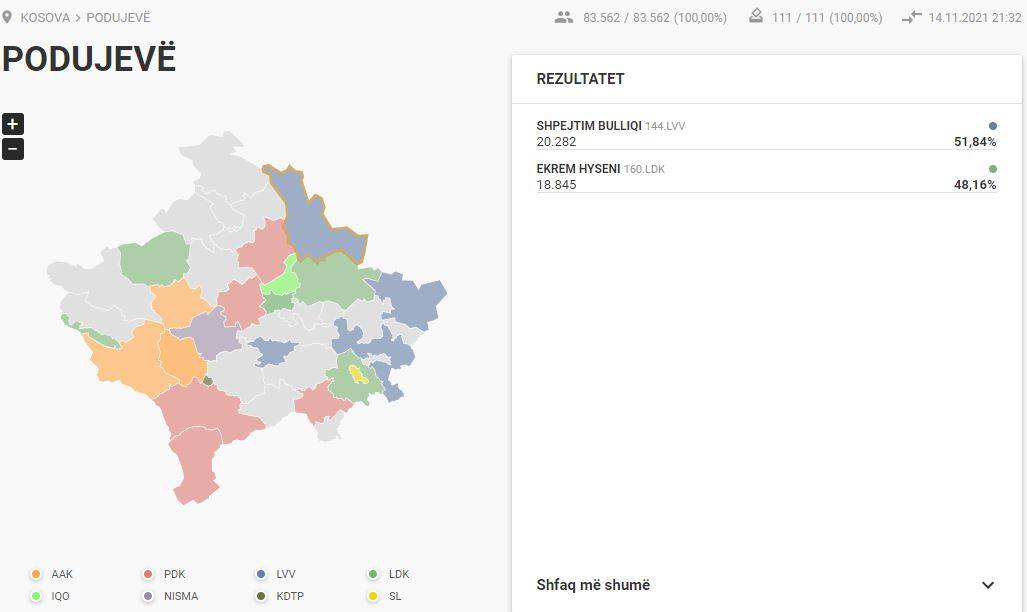Select the PODUJEVË breadcrumb item
The image size is (1027, 612).
119,18
